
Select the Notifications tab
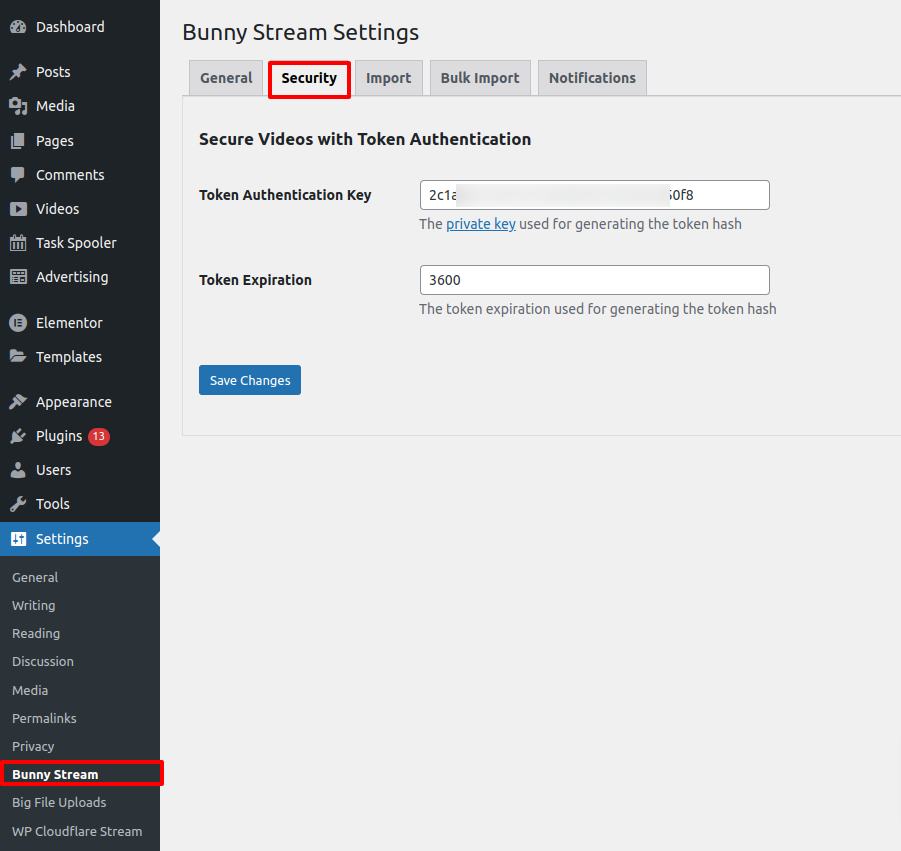[592, 78]
